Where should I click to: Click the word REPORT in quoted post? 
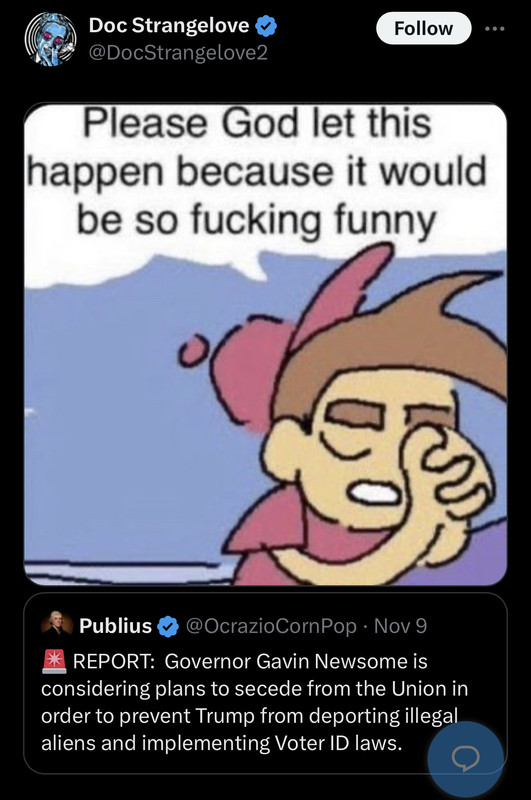pos(114,661)
